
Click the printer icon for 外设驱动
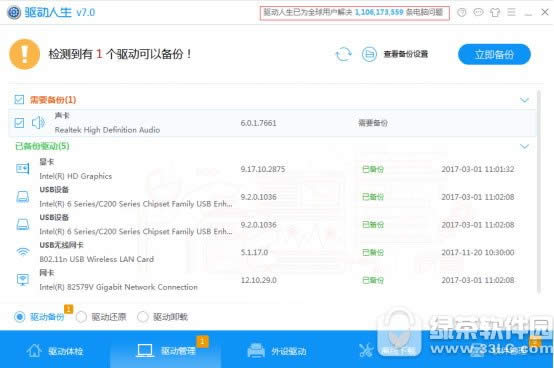click(x=256, y=351)
